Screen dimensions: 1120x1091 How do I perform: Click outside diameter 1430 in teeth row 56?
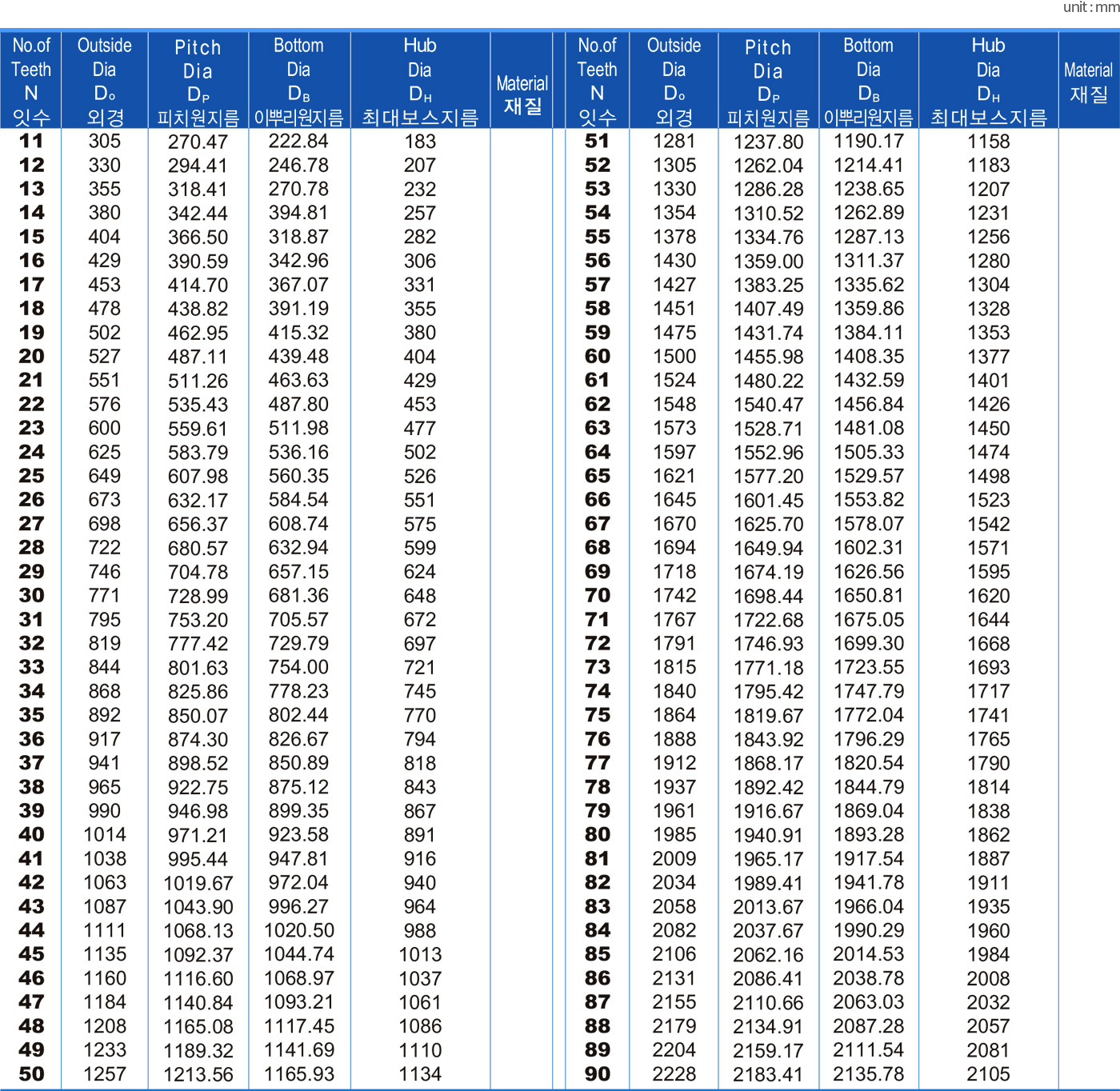coord(674,261)
